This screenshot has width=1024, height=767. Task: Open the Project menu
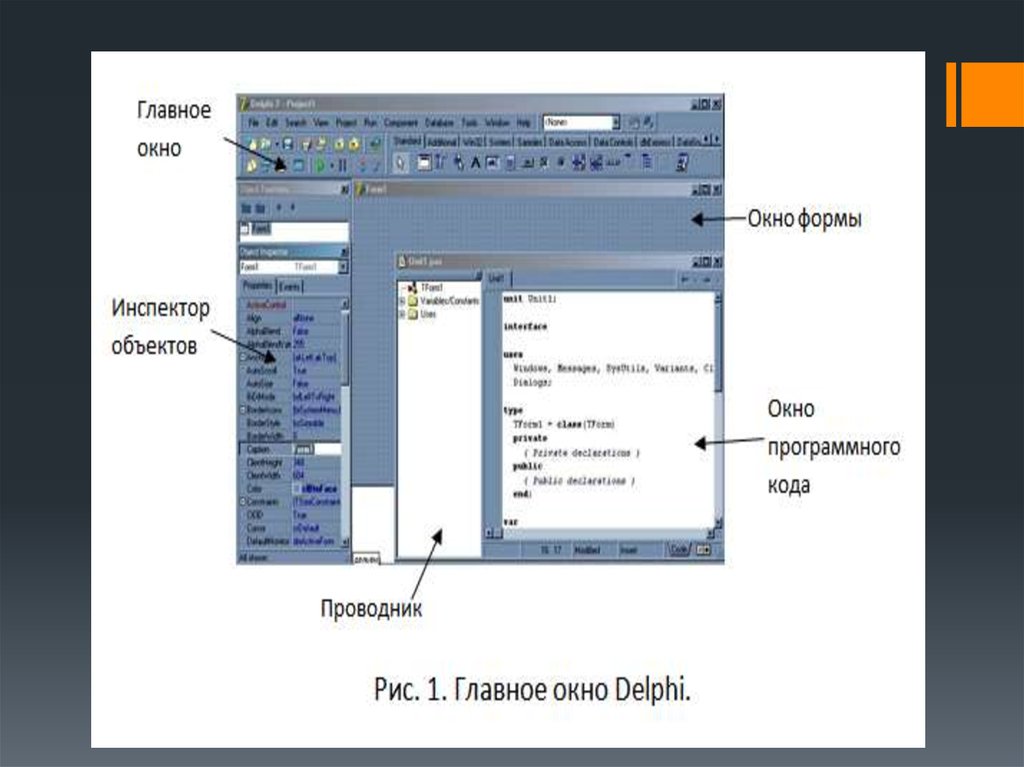pos(346,122)
